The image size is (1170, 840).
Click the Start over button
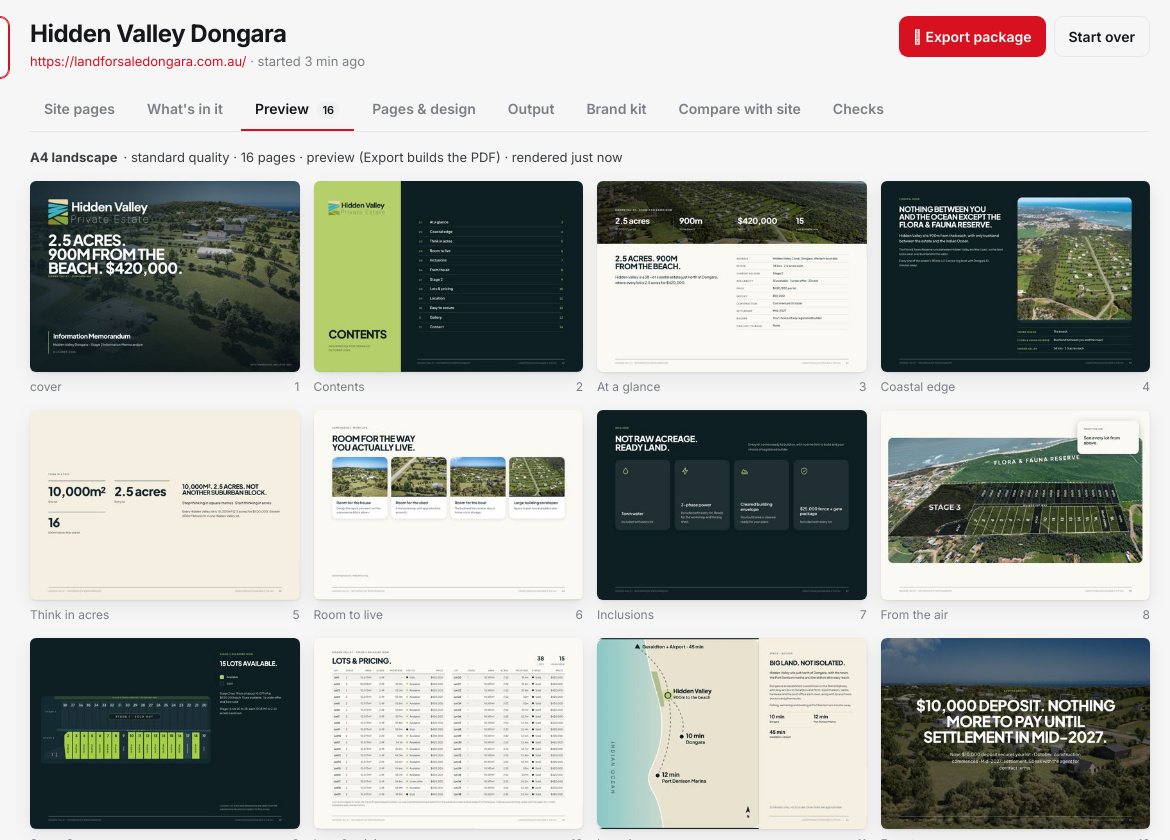click(x=1101, y=37)
